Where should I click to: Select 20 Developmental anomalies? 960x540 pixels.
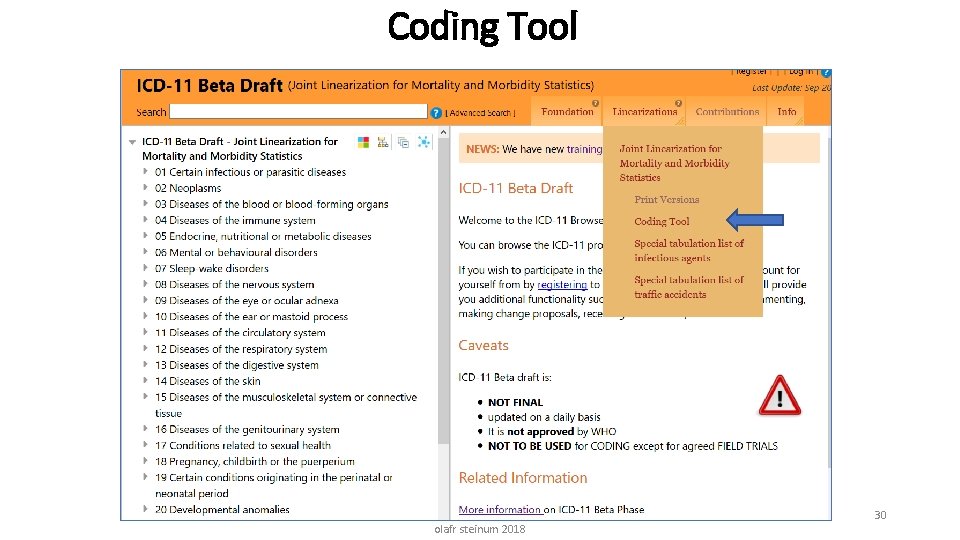[222, 509]
